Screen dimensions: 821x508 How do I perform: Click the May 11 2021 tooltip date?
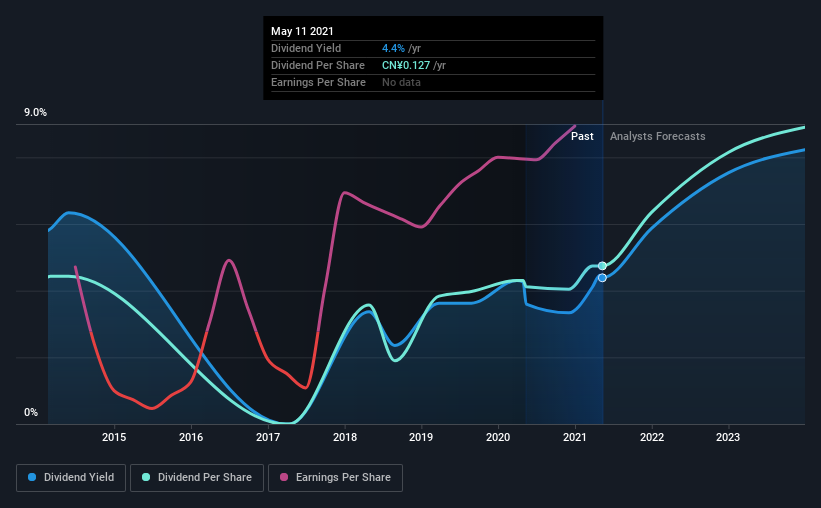[x=302, y=31]
